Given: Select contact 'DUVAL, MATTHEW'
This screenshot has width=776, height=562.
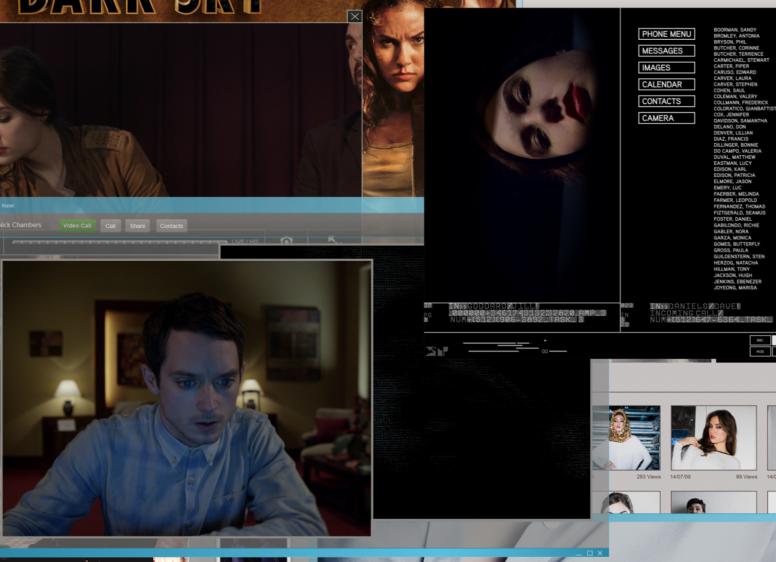Looking at the screenshot, I should coord(734,157).
